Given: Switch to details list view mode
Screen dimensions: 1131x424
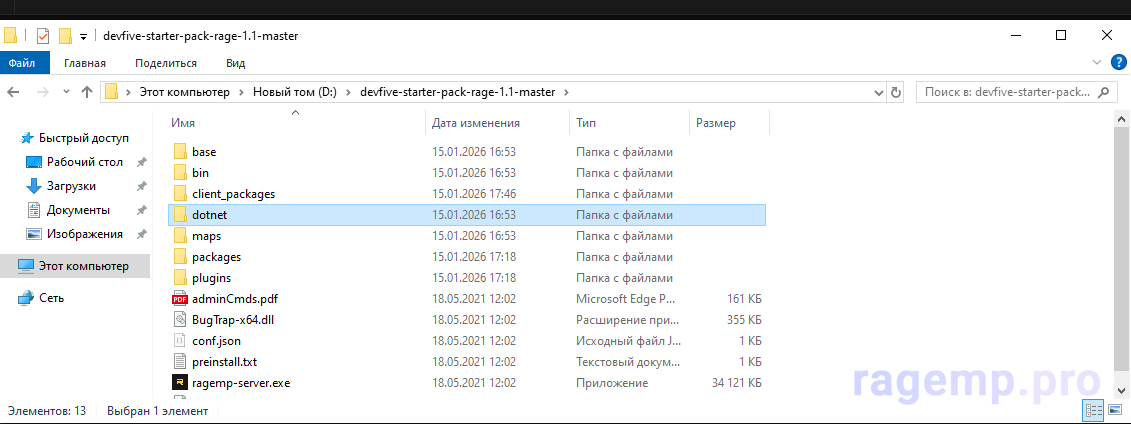Looking at the screenshot, I should pos(1094,411).
